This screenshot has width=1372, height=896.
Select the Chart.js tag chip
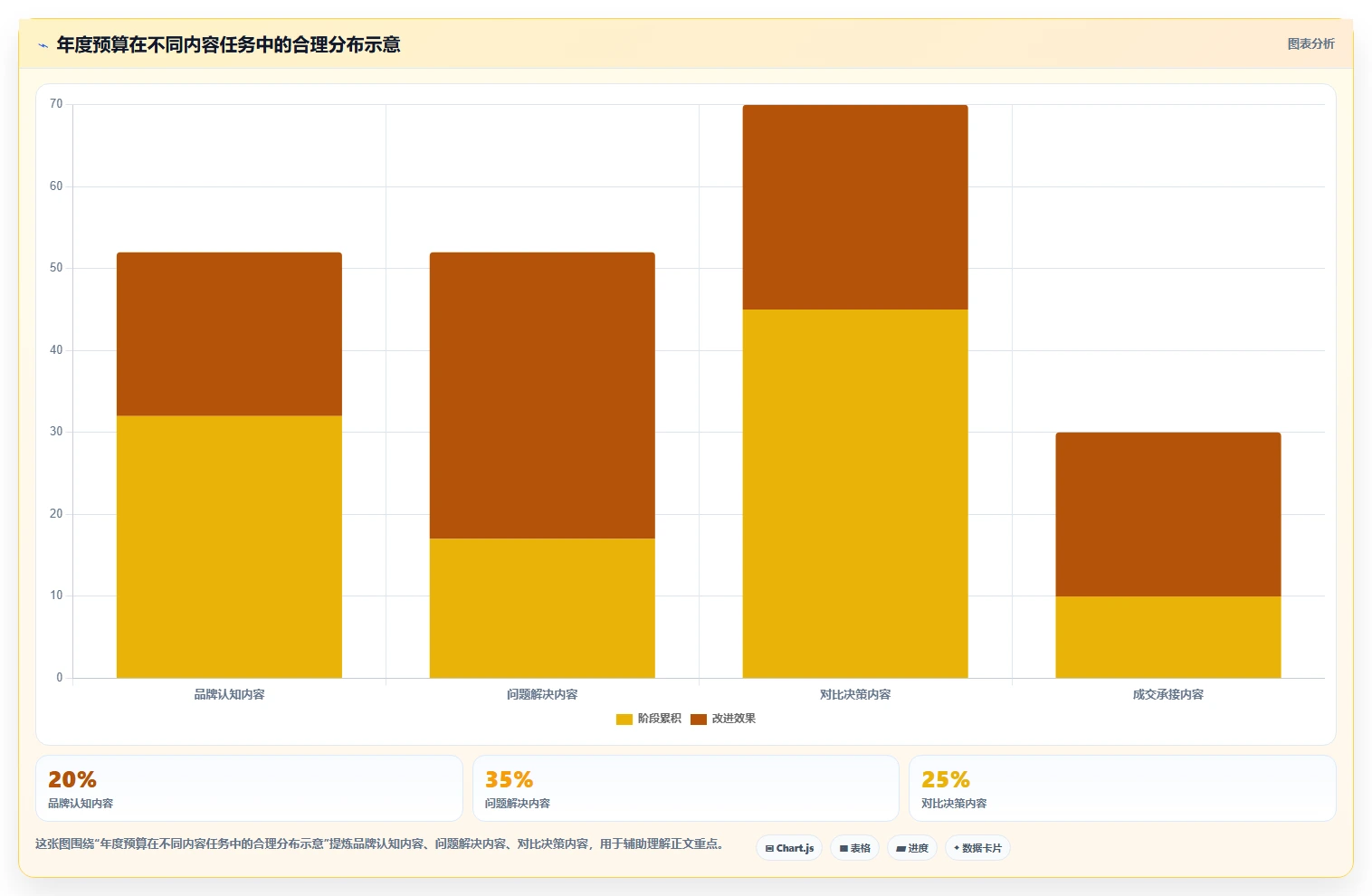click(x=789, y=848)
